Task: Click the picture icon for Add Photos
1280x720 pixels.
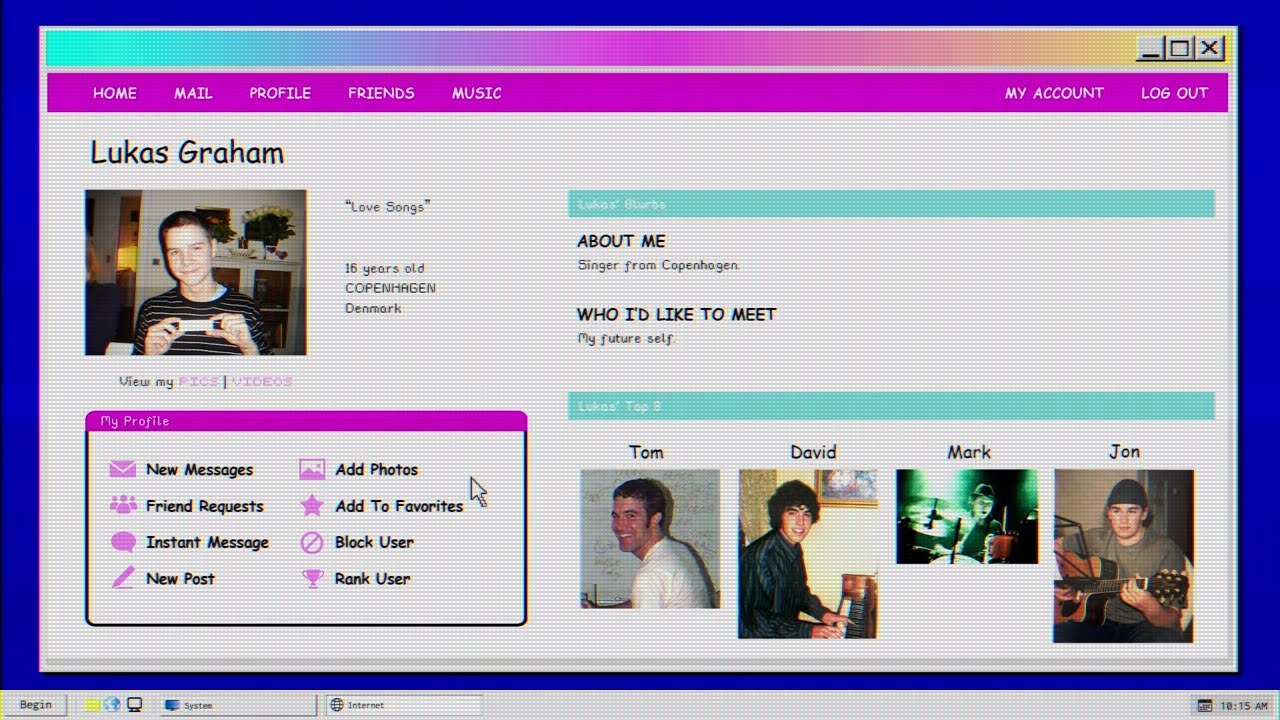Action: click(312, 469)
